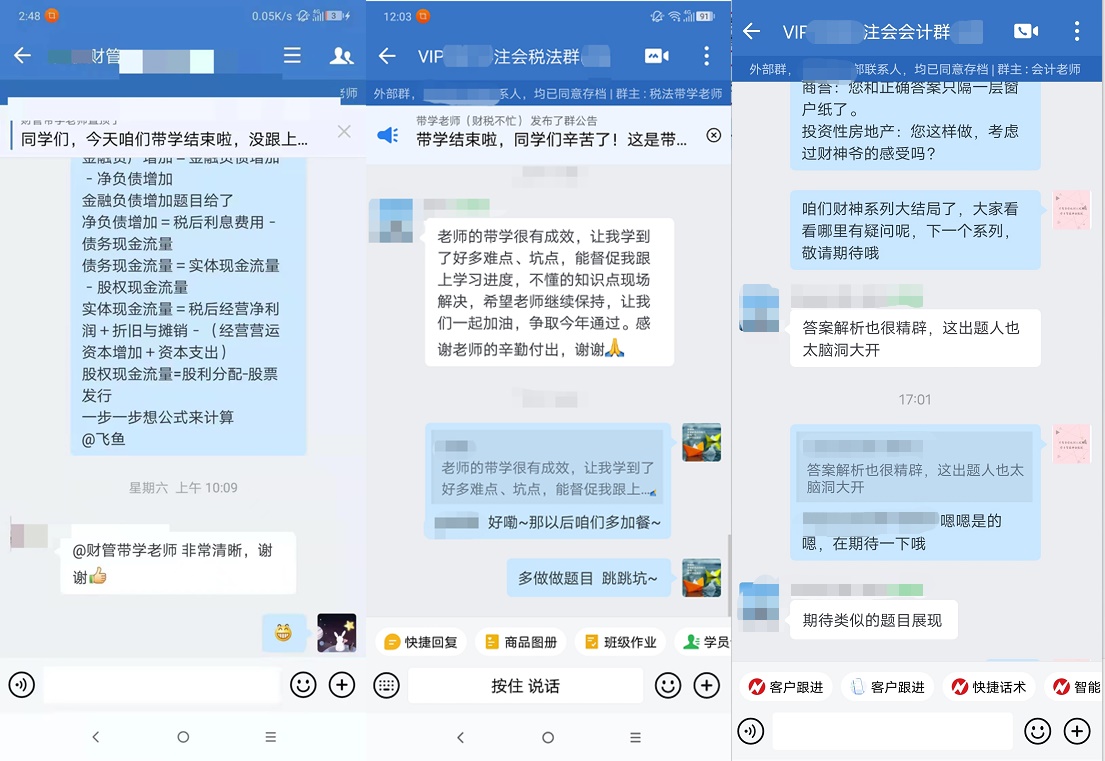Open plus attachments in 财管 chat

tap(342, 685)
